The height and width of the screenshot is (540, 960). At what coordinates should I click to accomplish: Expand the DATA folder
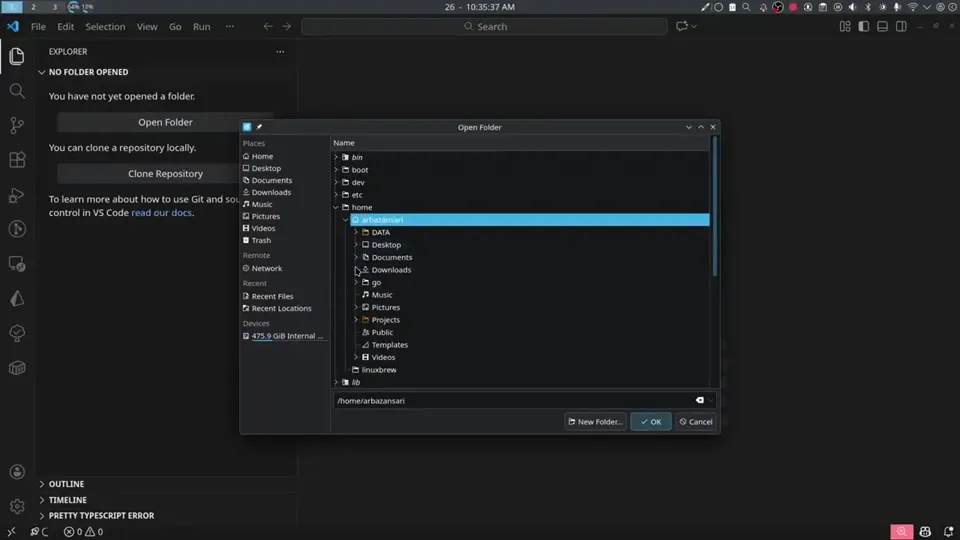356,232
